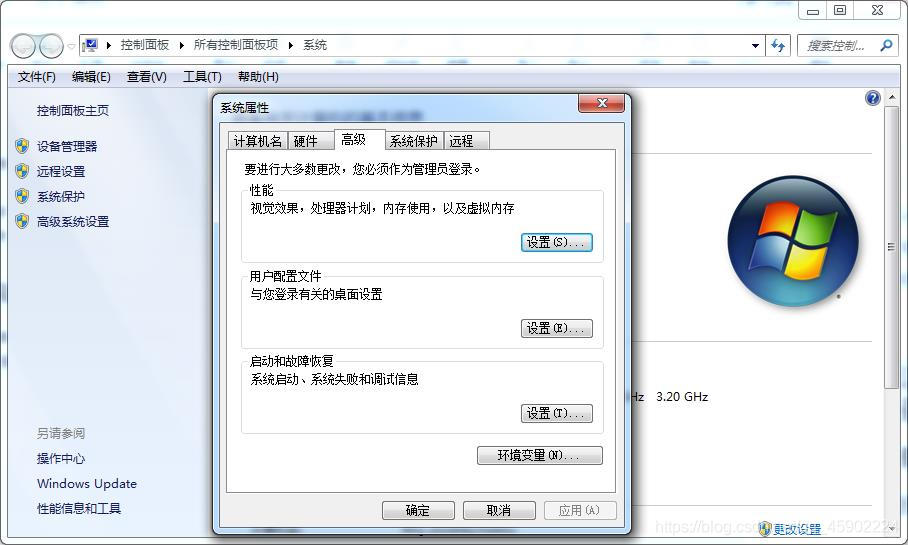
Task: Click the shield icon beside 远程设置
Action: [22, 171]
